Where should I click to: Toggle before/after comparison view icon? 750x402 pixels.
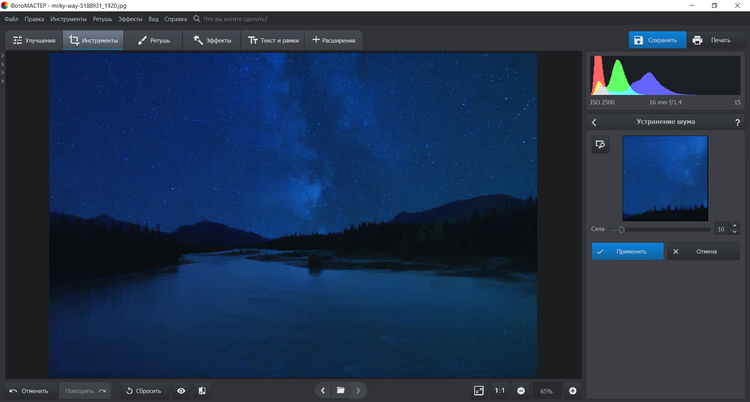click(x=202, y=390)
